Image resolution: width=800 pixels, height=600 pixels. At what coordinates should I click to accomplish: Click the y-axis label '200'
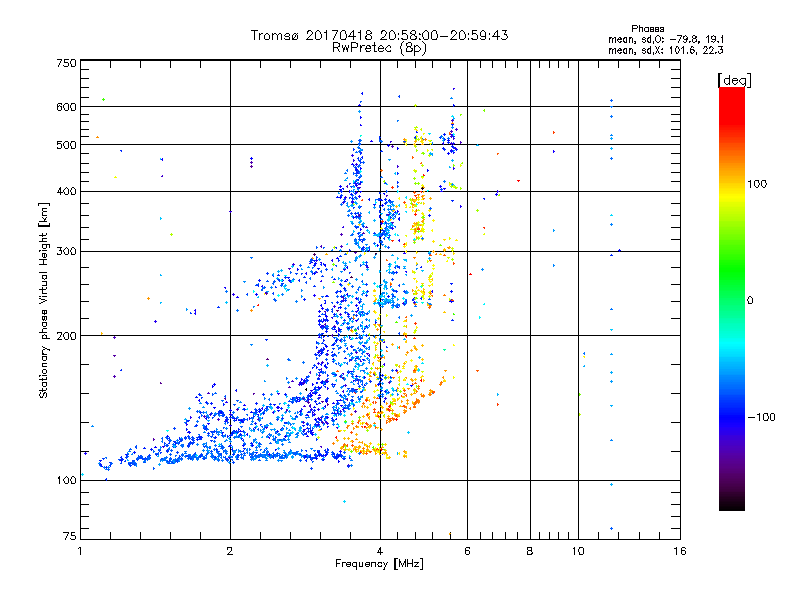click(x=67, y=336)
